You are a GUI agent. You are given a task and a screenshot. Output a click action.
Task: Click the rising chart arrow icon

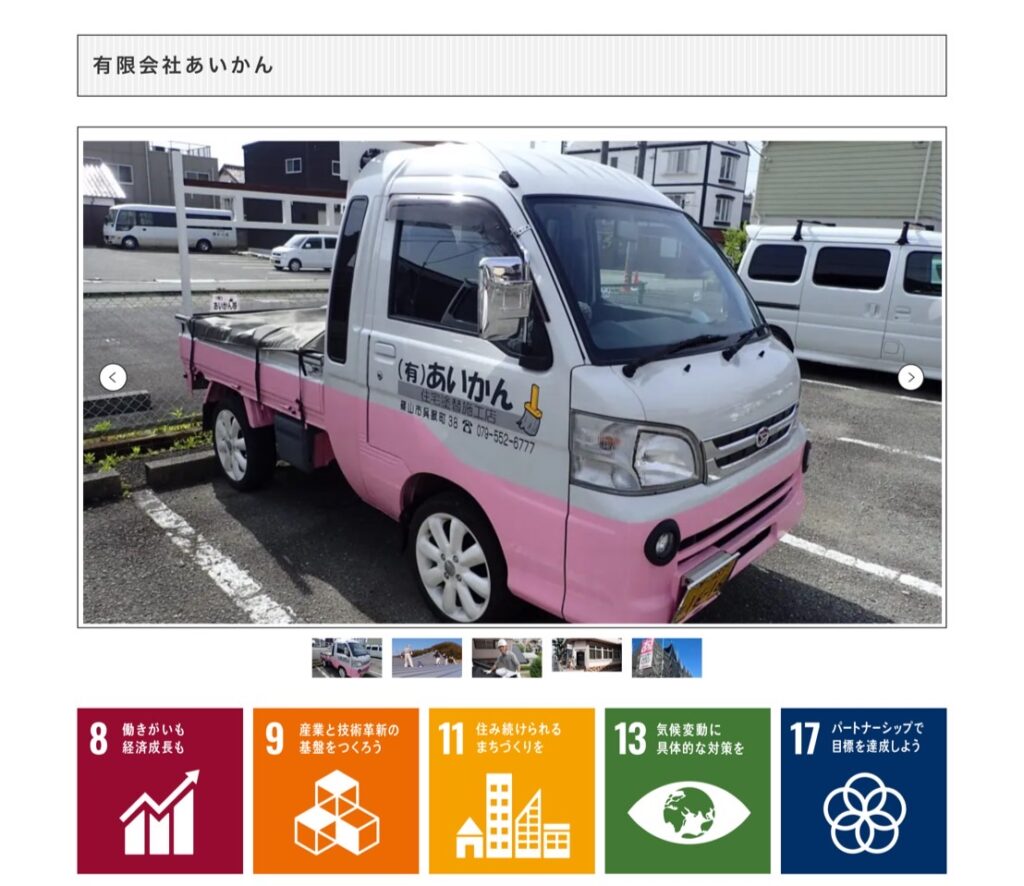point(160,812)
